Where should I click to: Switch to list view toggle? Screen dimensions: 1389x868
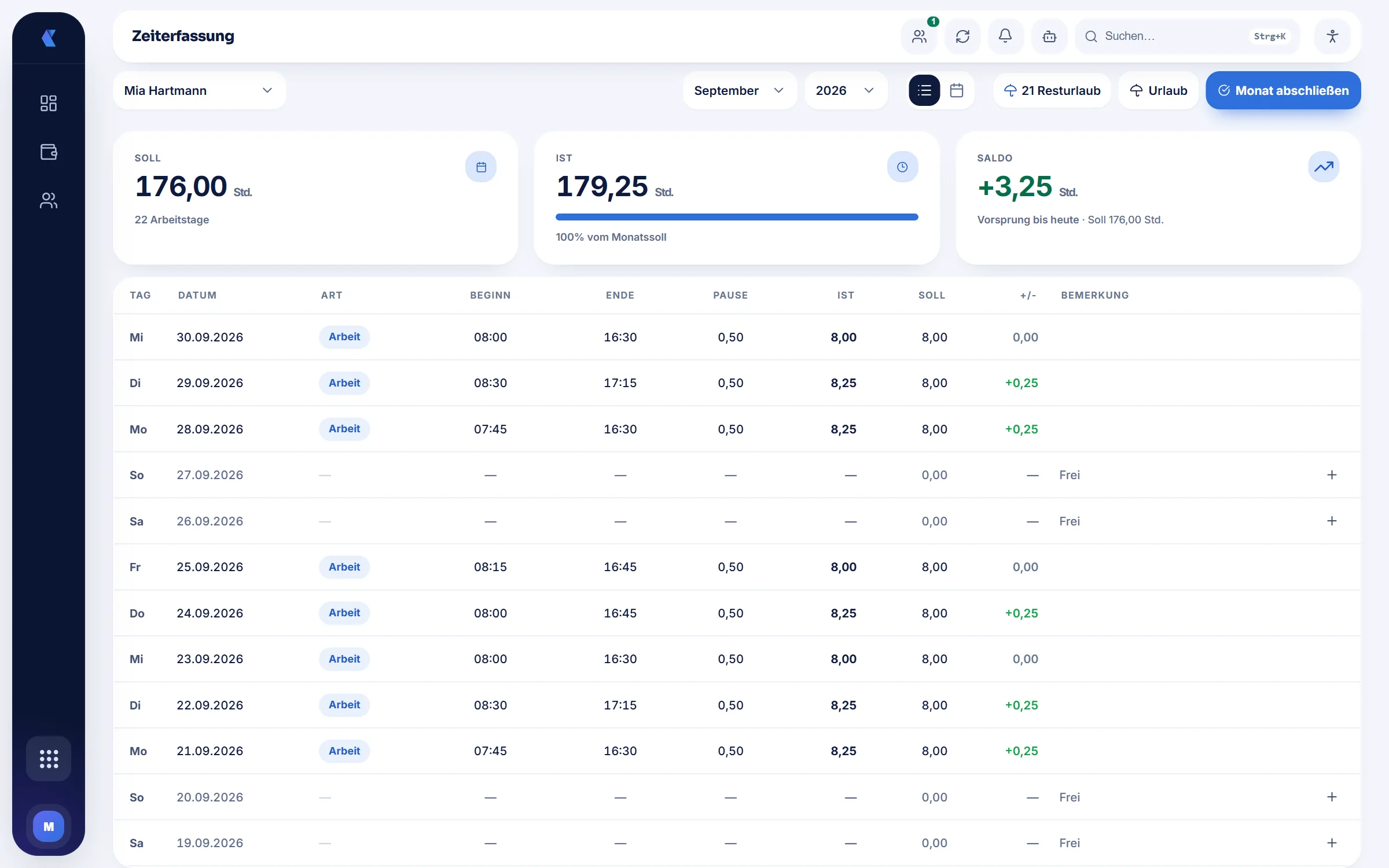(x=924, y=90)
